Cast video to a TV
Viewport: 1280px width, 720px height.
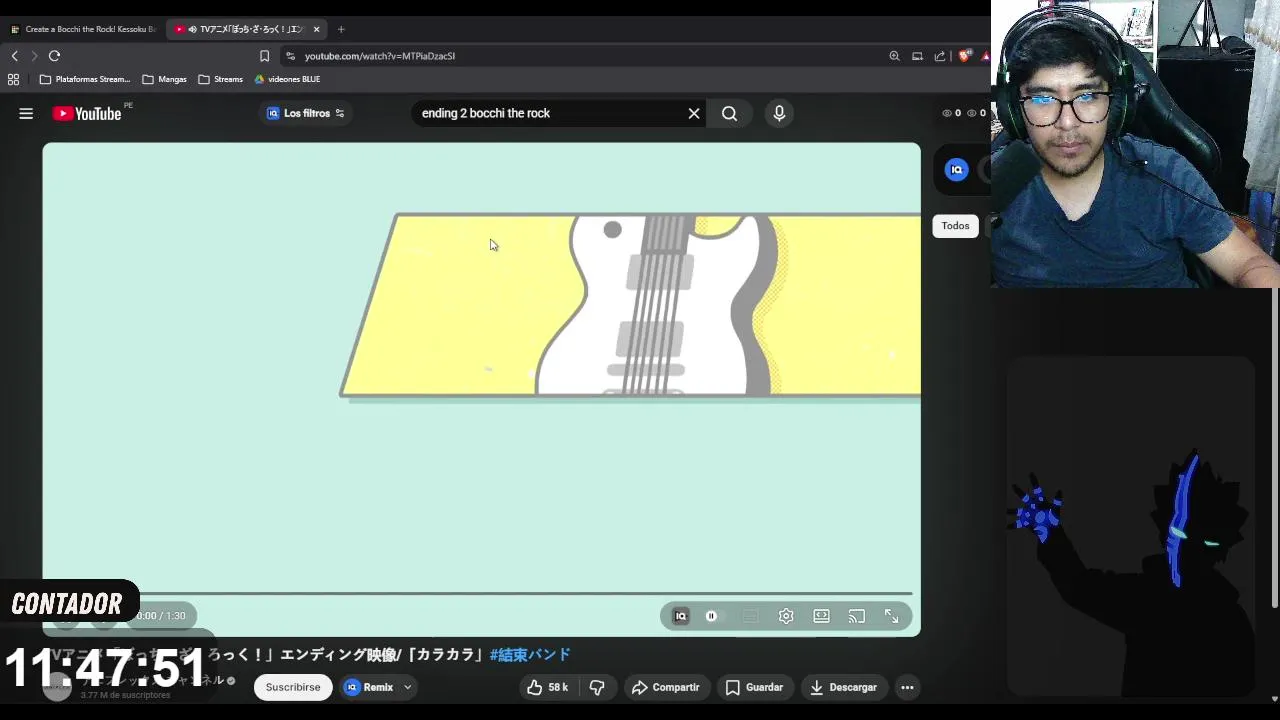point(857,616)
